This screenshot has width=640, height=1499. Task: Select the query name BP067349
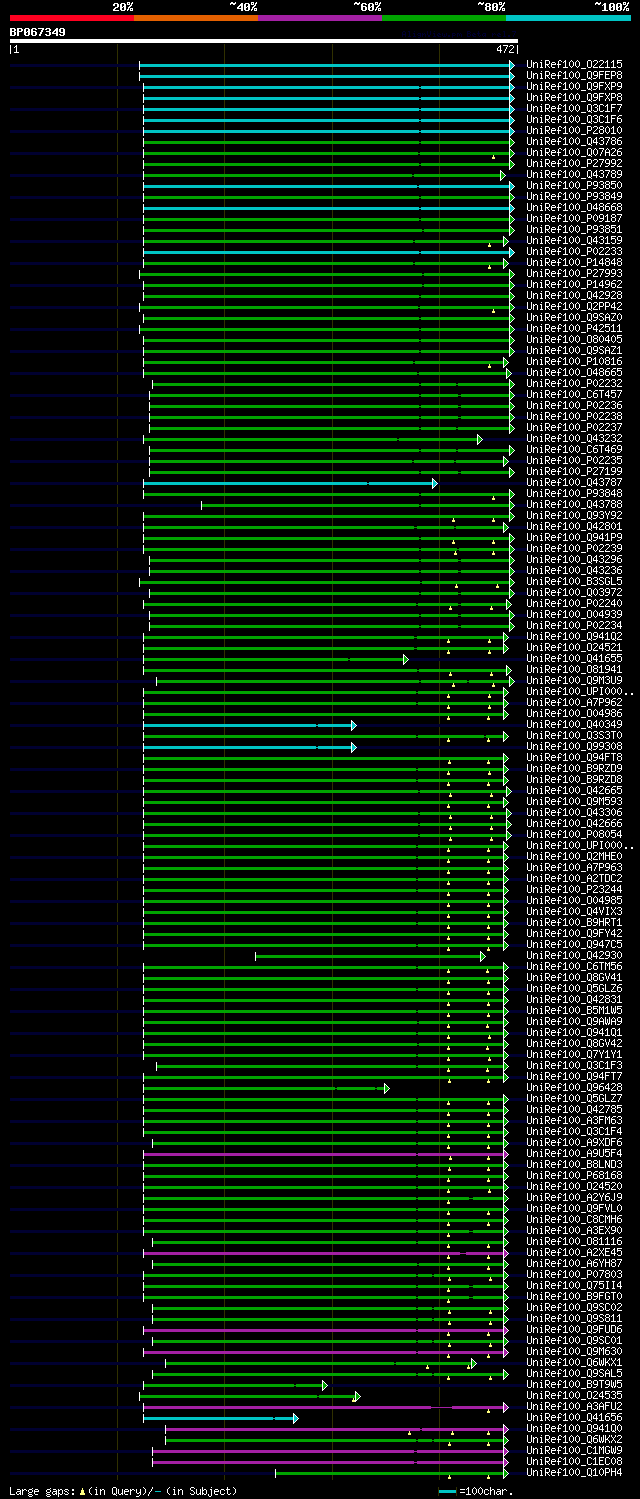click(38, 32)
